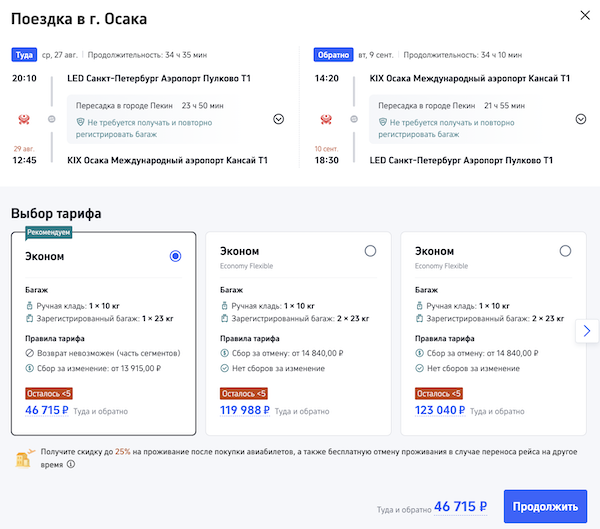Show next fare options with right arrow
Viewport: 600px width, 529px height.
click(x=587, y=330)
